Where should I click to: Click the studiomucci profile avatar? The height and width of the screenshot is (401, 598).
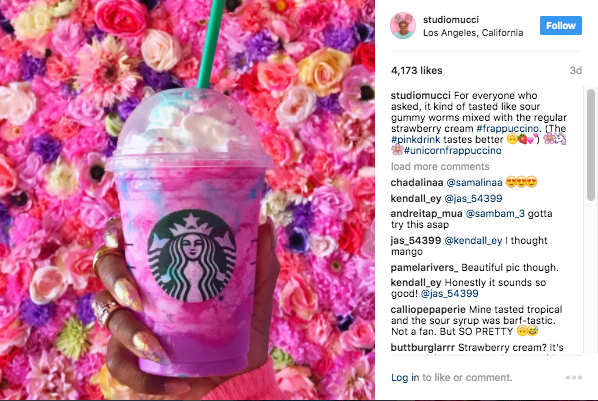tap(403, 26)
